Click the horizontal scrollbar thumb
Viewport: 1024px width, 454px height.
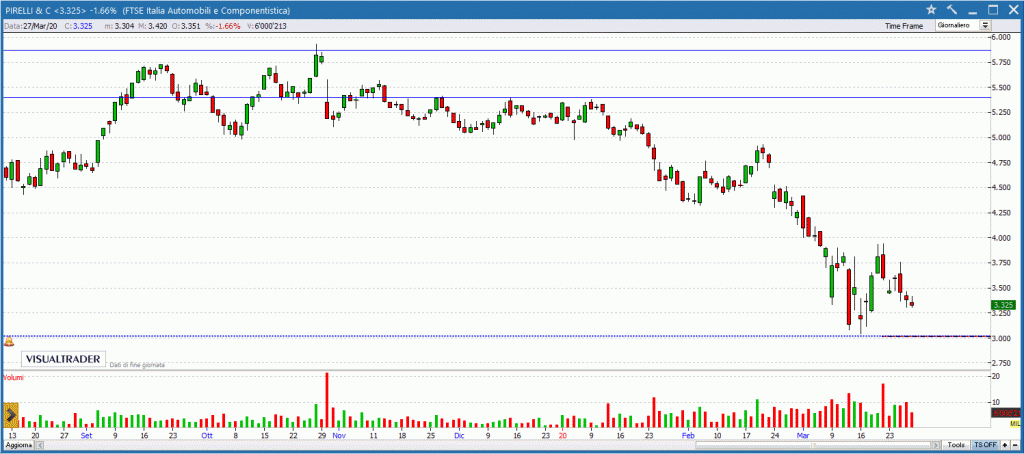pos(814,445)
